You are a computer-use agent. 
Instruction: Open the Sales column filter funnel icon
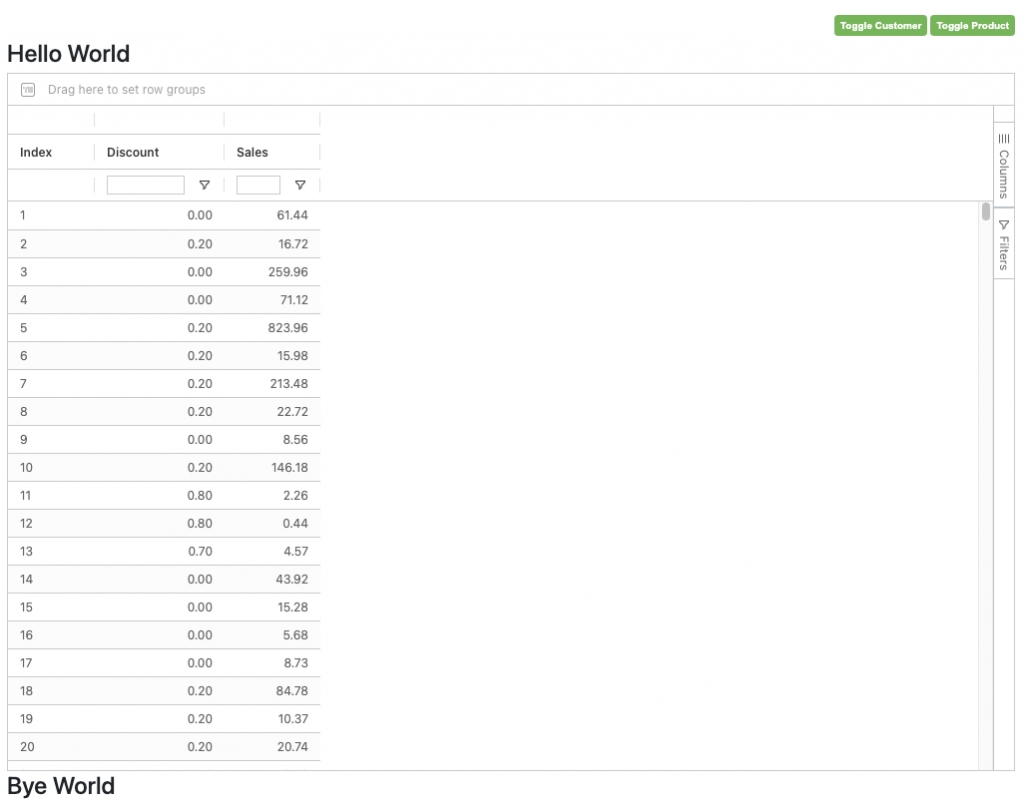[x=300, y=185]
